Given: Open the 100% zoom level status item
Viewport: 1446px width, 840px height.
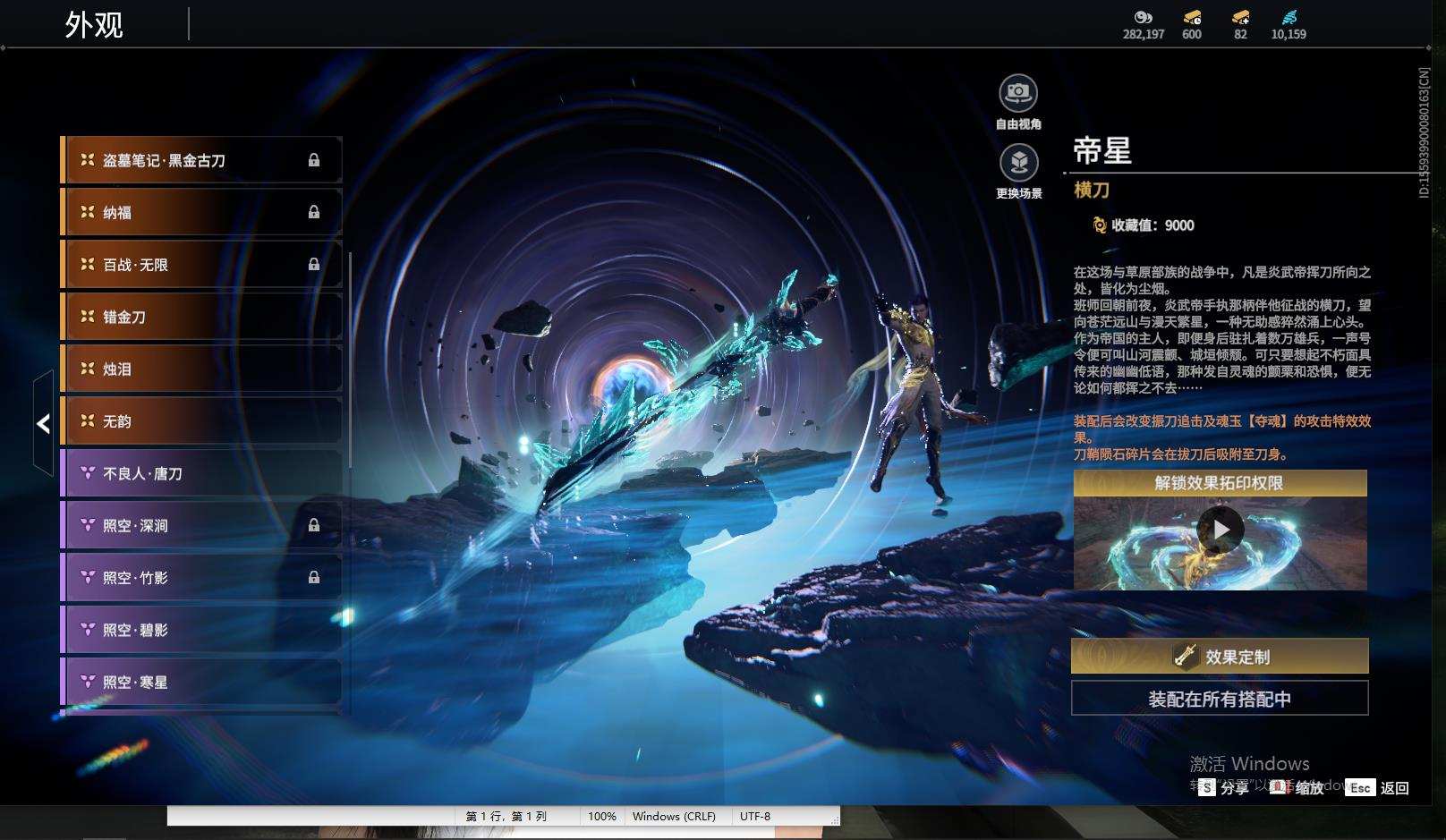Looking at the screenshot, I should 602,816.
